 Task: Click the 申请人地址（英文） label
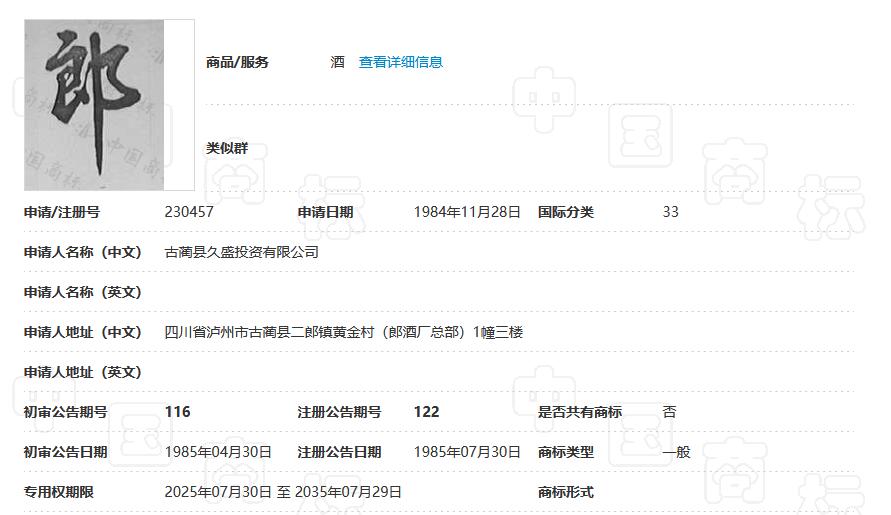82,372
